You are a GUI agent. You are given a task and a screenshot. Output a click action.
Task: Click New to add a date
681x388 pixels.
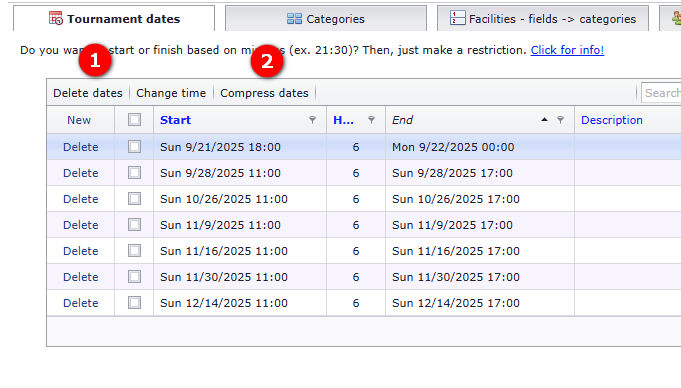pyautogui.click(x=79, y=120)
